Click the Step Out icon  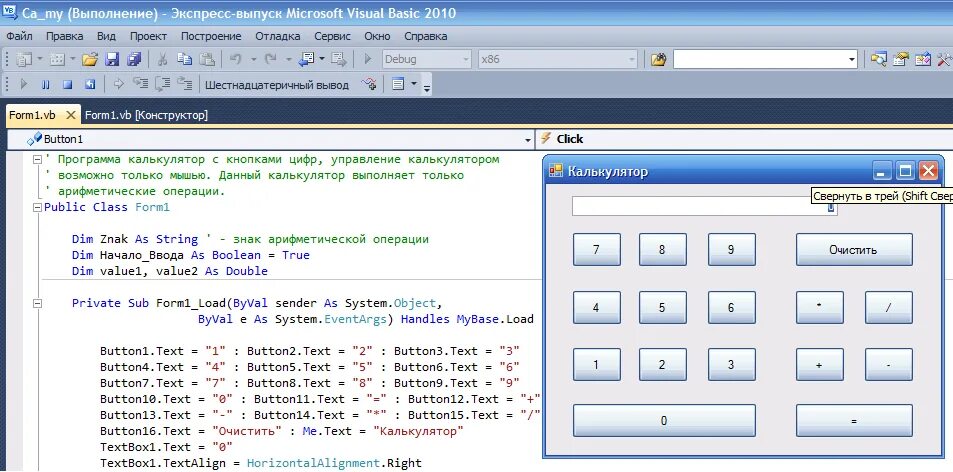click(185, 84)
